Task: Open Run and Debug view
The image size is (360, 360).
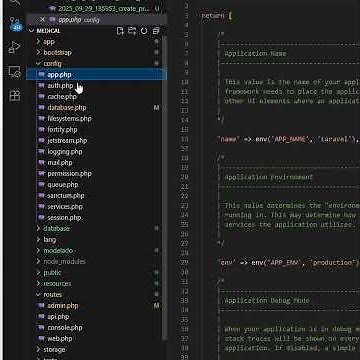Action: coord(15,47)
